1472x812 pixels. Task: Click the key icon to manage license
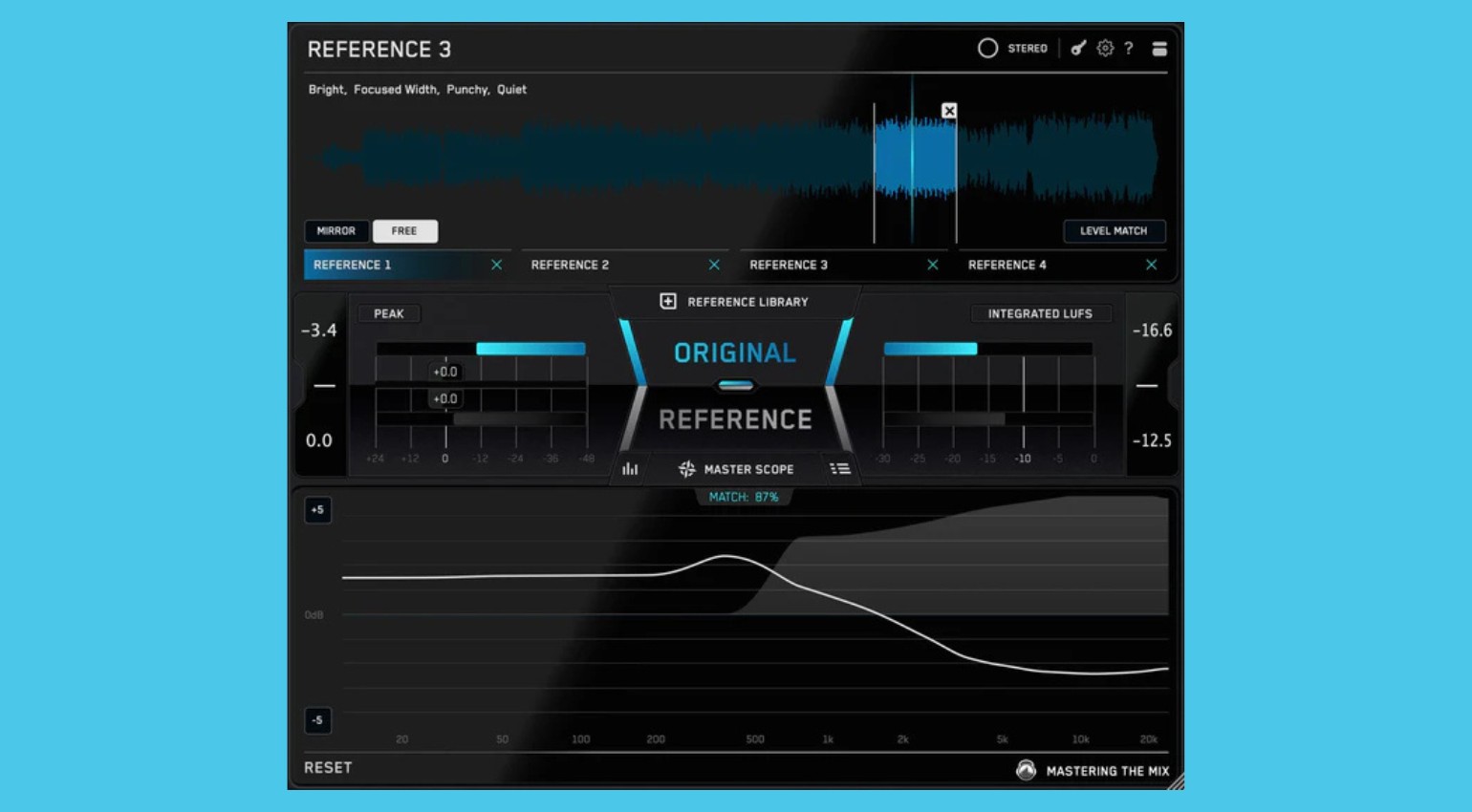[x=1078, y=48]
